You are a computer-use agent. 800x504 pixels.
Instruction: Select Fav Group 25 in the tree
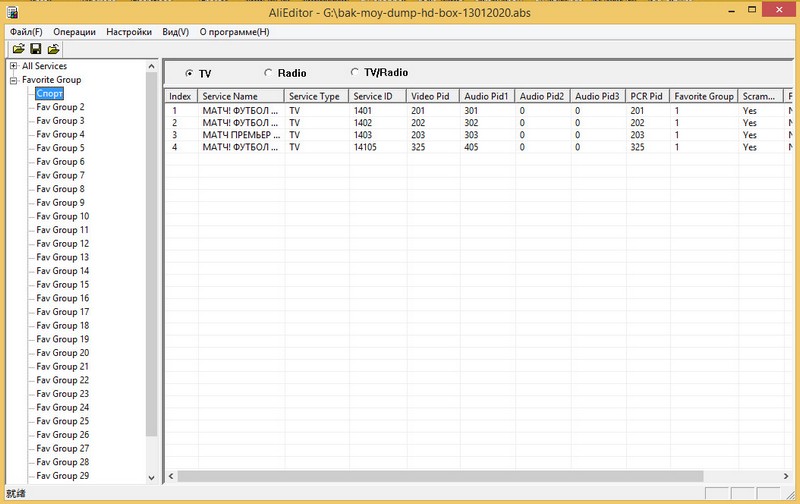[62, 421]
